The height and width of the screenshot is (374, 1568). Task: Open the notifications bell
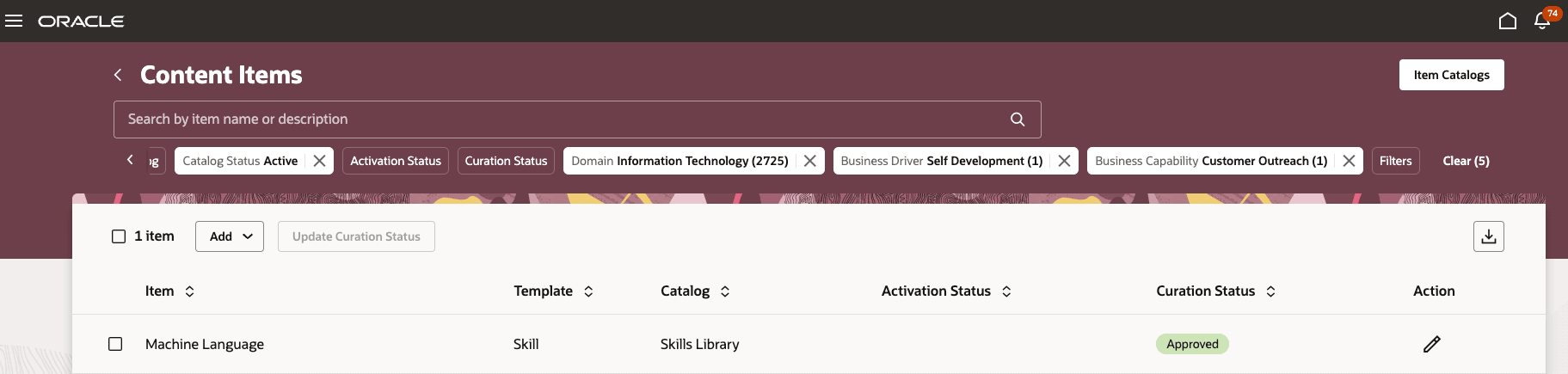[1542, 21]
